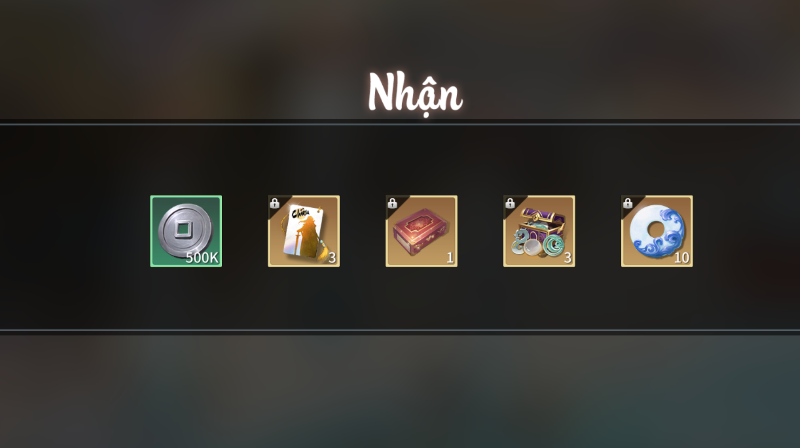Image resolution: width=800 pixels, height=448 pixels.
Task: Dismiss by clicking blurred area below reward panel
Action: (400, 392)
